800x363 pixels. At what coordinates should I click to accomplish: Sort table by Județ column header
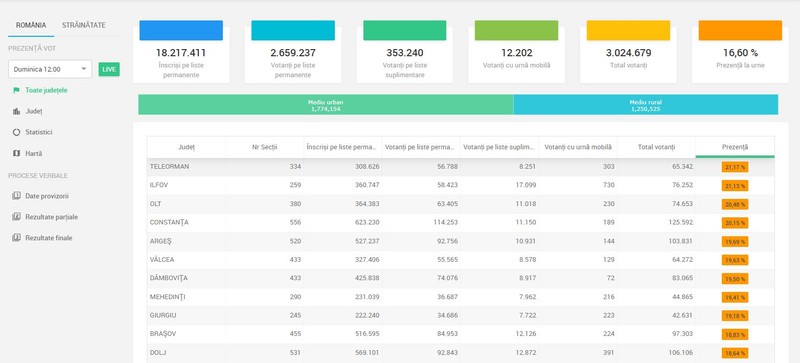(186, 147)
